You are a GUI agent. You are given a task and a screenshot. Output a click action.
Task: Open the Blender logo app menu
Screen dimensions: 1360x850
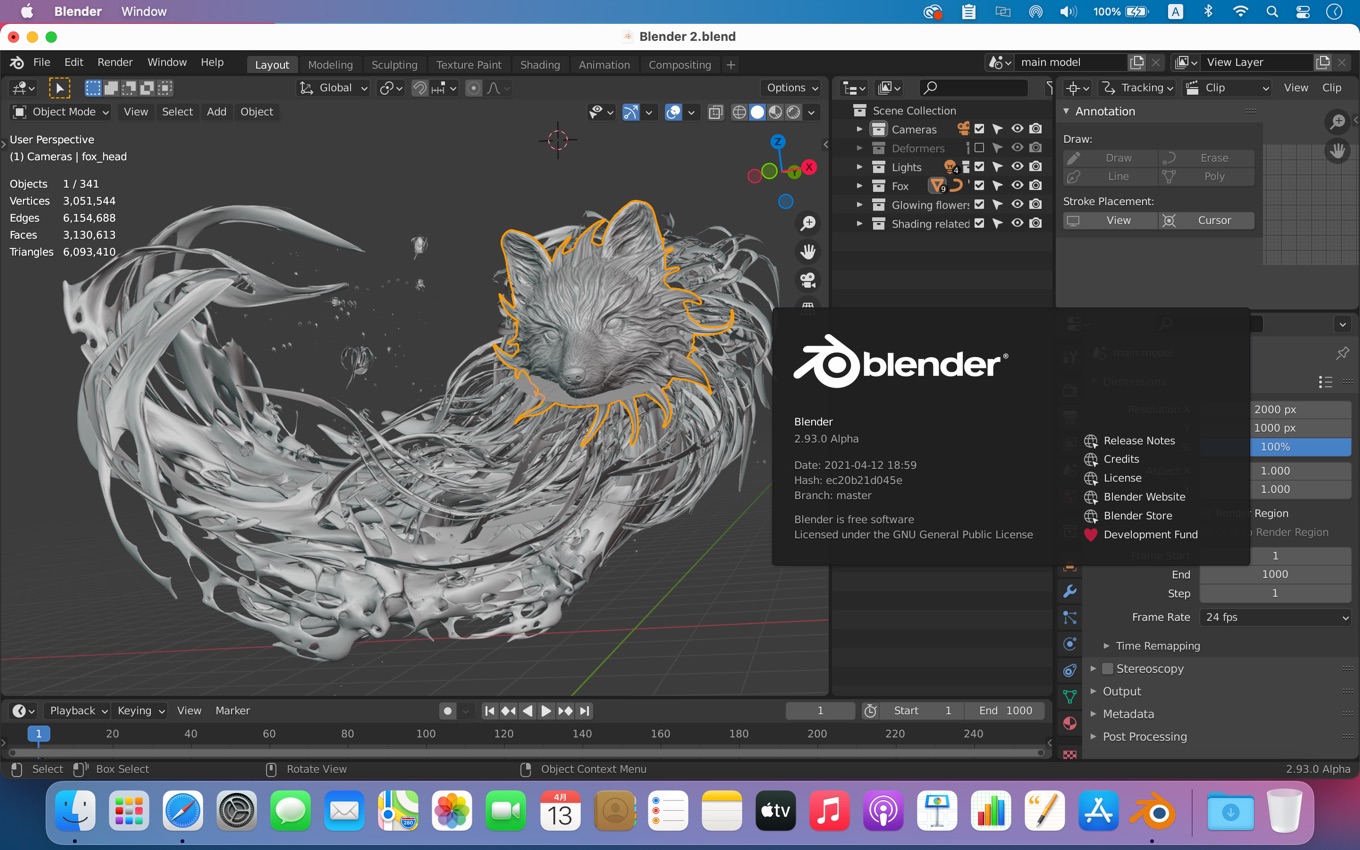17,62
